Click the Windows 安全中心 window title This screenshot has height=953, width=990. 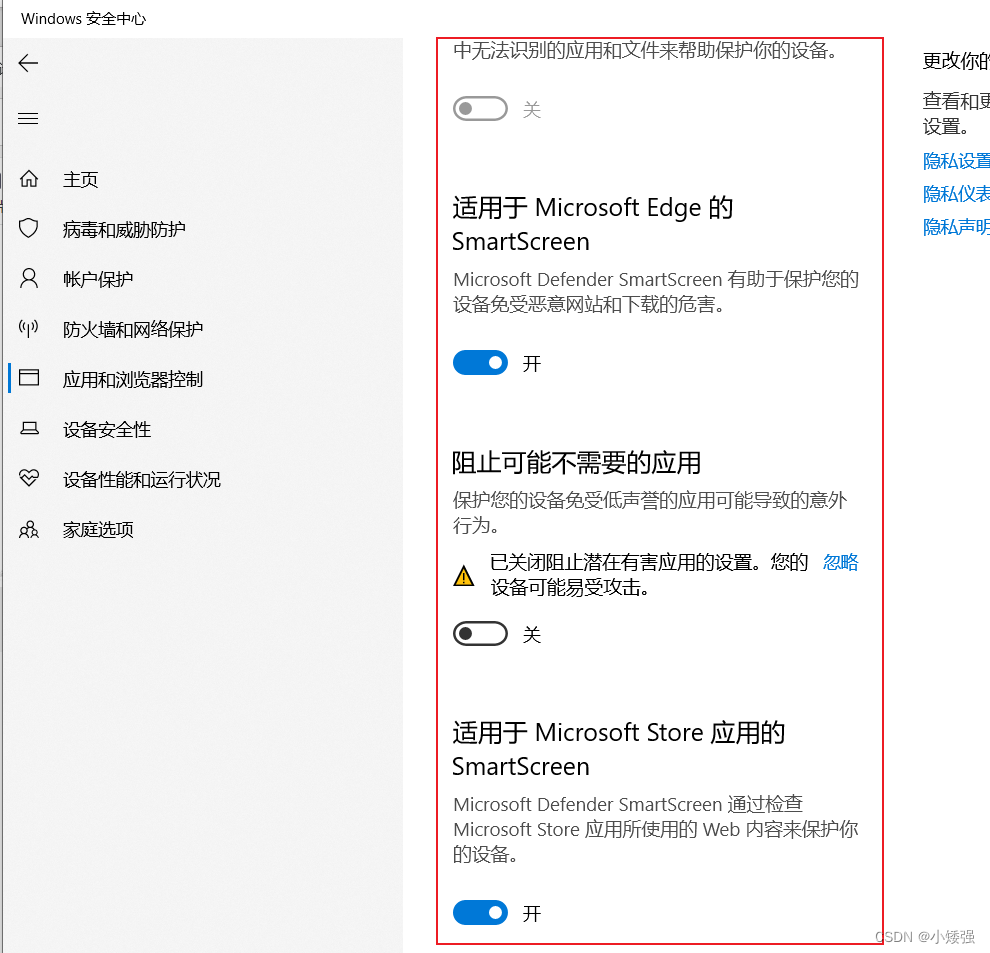click(x=83, y=19)
